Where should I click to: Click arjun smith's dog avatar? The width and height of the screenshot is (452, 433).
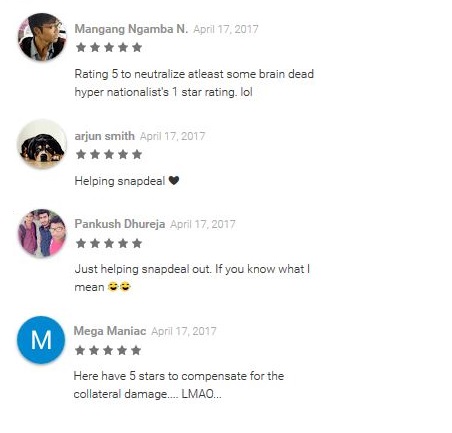click(42, 144)
